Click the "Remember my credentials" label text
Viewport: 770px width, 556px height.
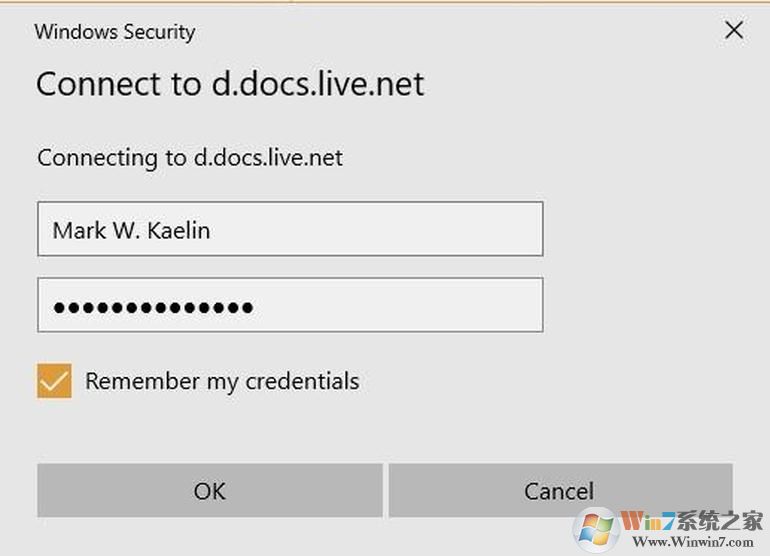(x=221, y=381)
